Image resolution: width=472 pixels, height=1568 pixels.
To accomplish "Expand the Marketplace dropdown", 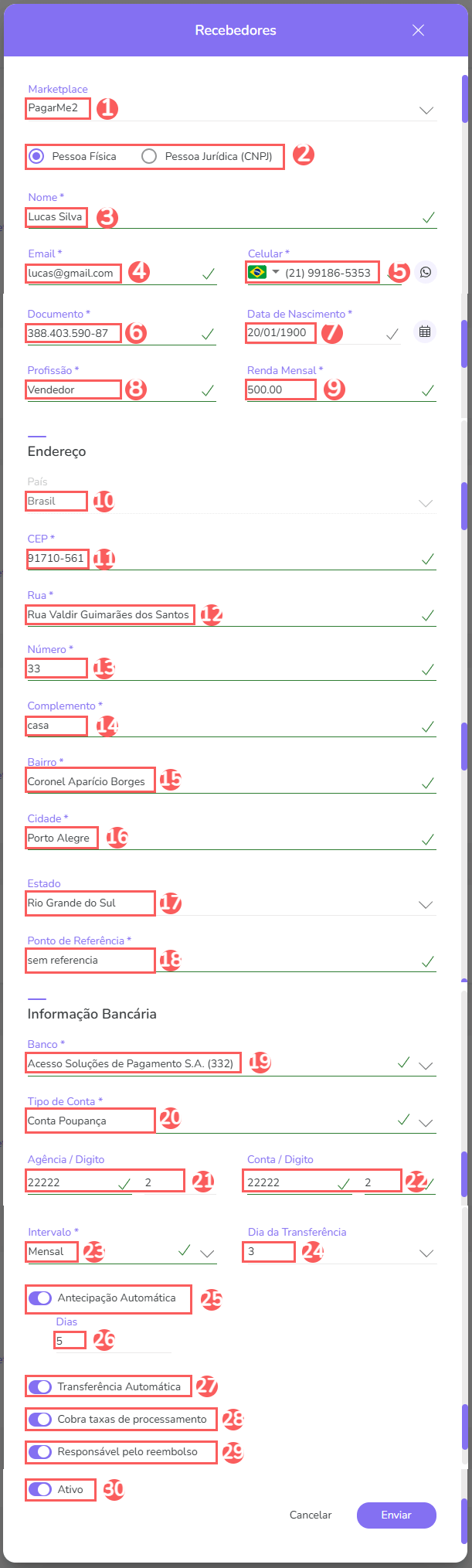I will point(426,110).
